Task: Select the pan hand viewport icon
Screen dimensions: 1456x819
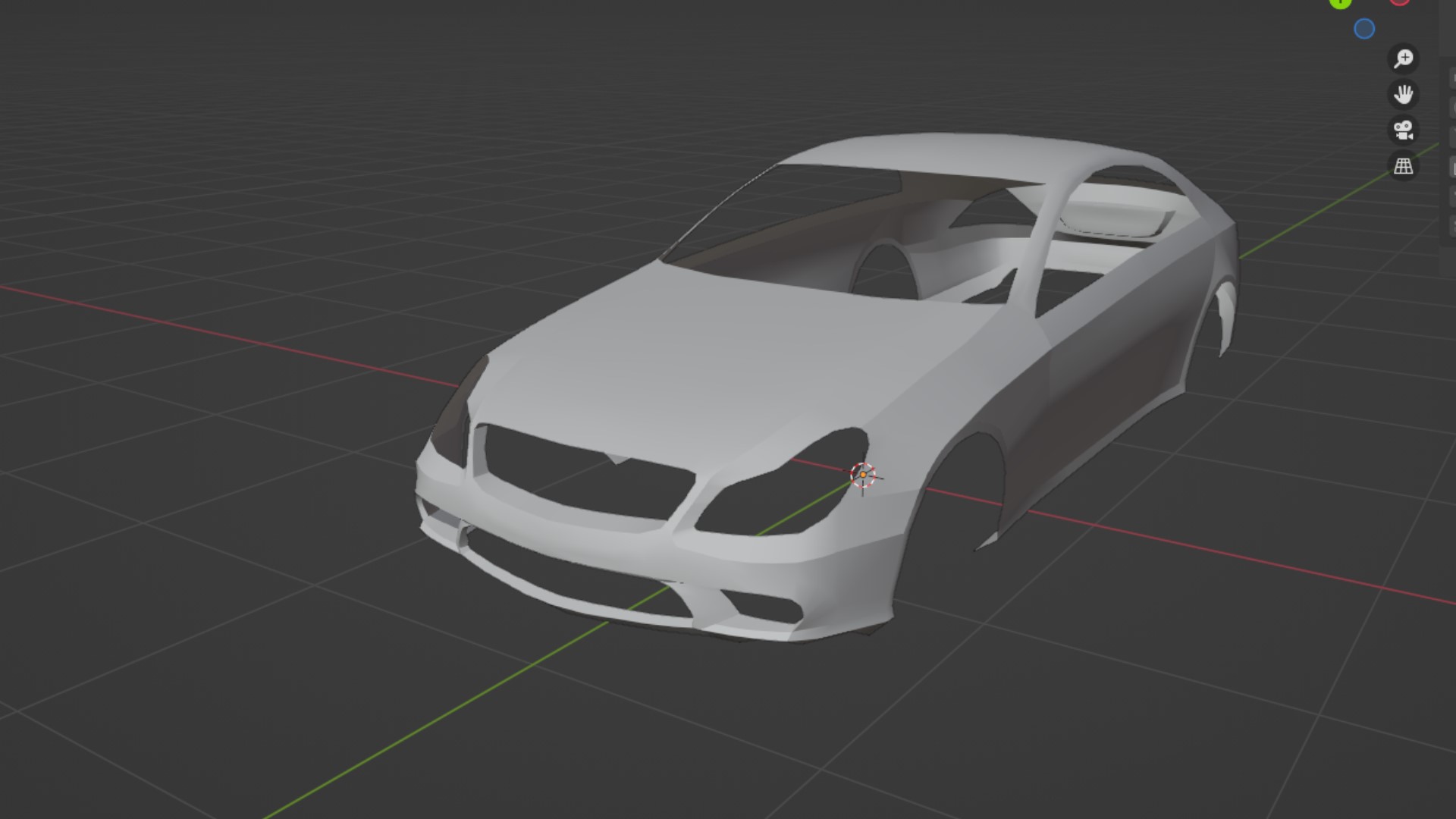Action: tap(1403, 94)
